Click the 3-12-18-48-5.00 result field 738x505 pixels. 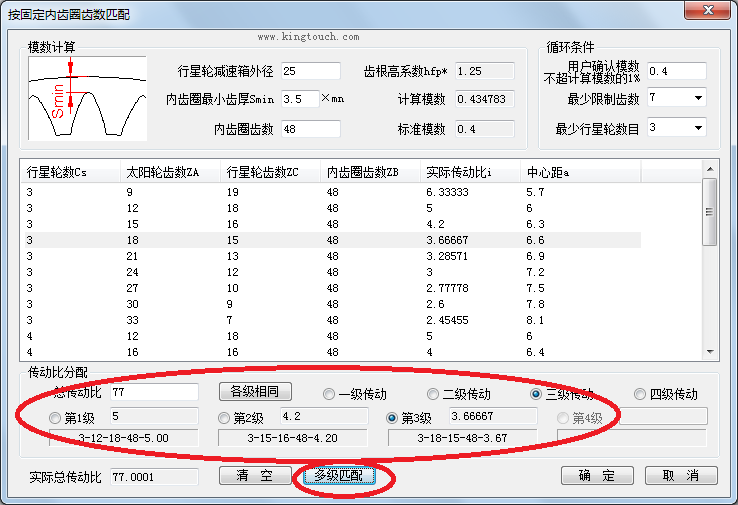pyautogui.click(x=124, y=438)
